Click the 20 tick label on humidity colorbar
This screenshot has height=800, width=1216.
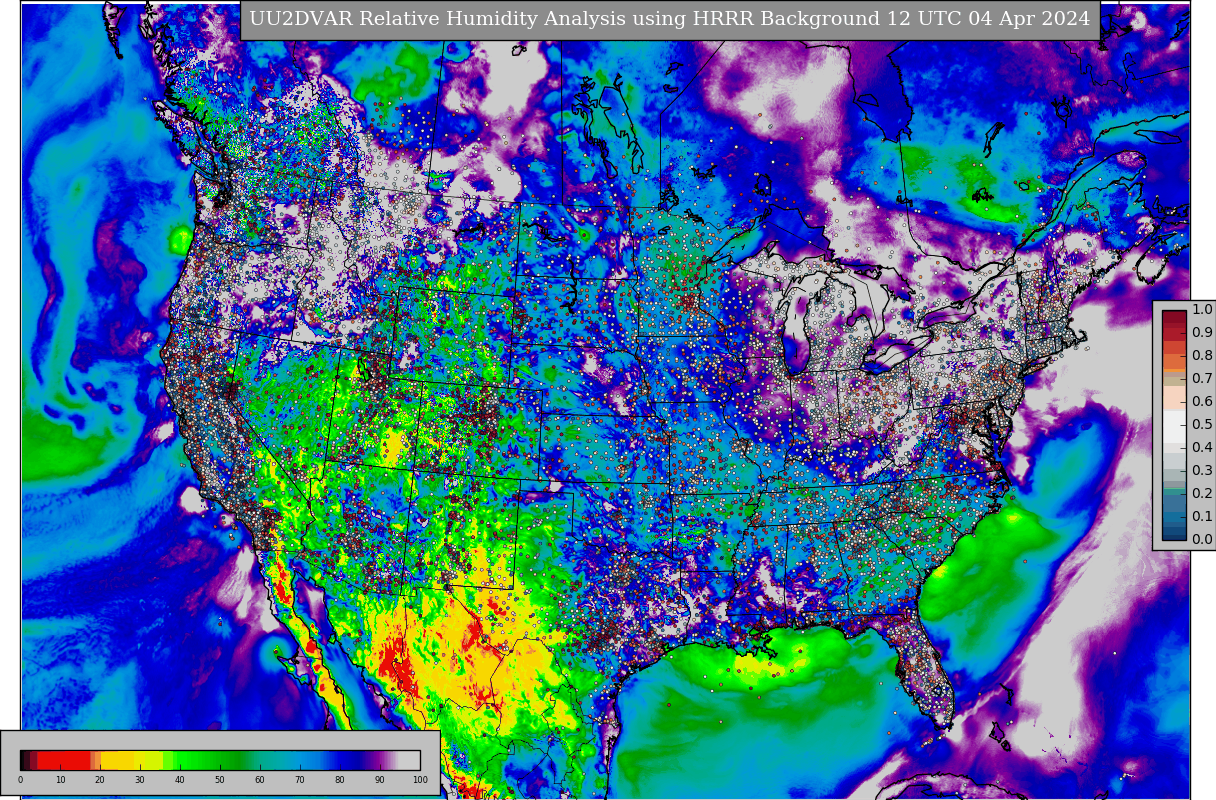(100, 781)
